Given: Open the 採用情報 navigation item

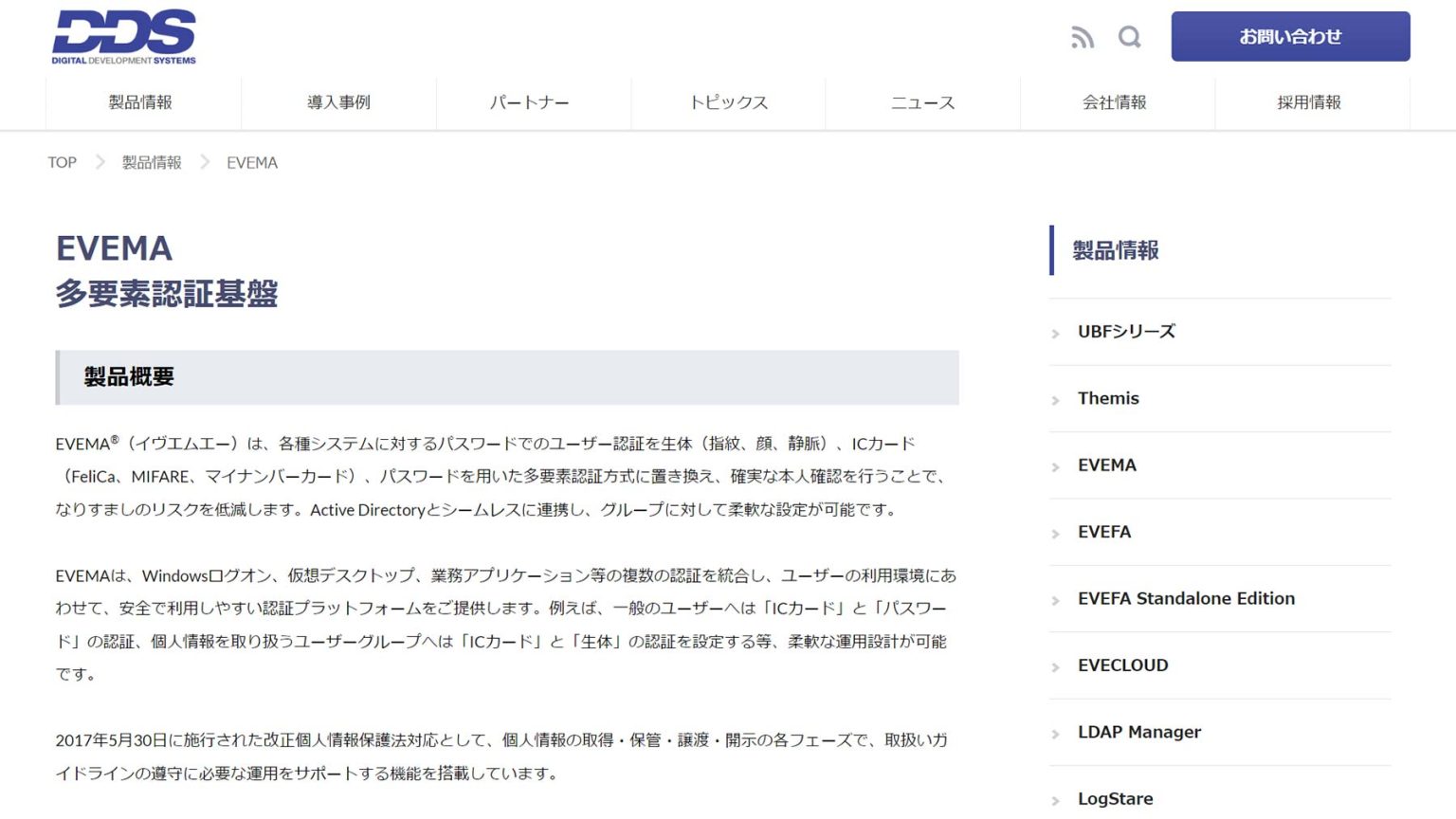Looking at the screenshot, I should [x=1311, y=102].
